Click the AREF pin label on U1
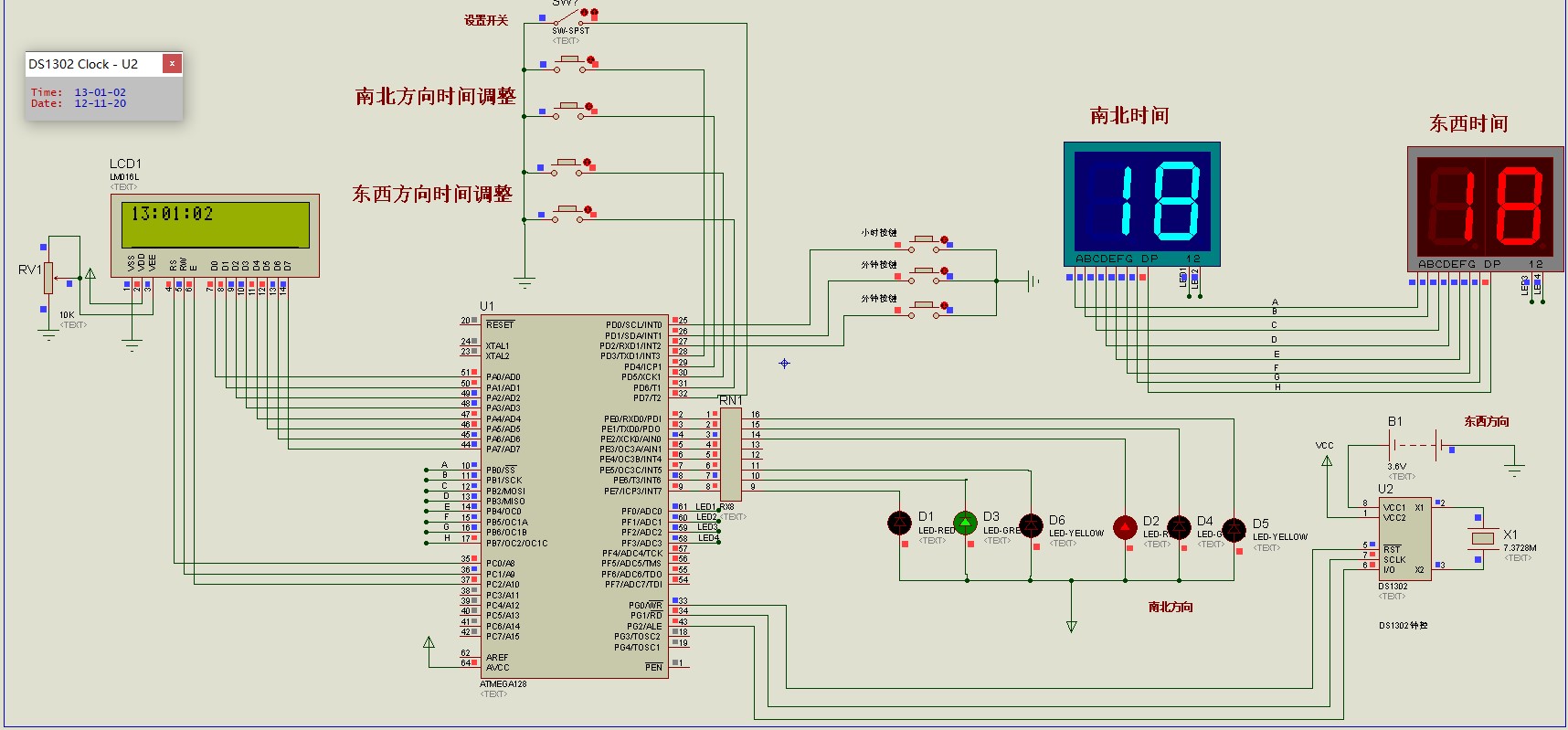 pos(497,658)
